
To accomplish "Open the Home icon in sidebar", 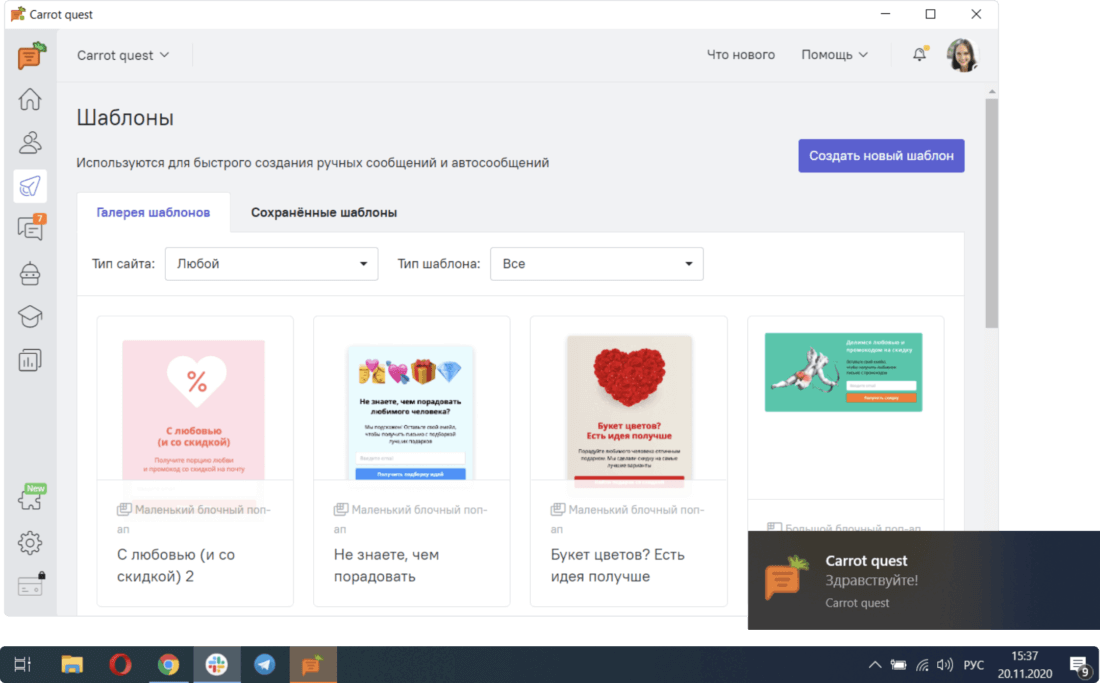I will pos(30,99).
